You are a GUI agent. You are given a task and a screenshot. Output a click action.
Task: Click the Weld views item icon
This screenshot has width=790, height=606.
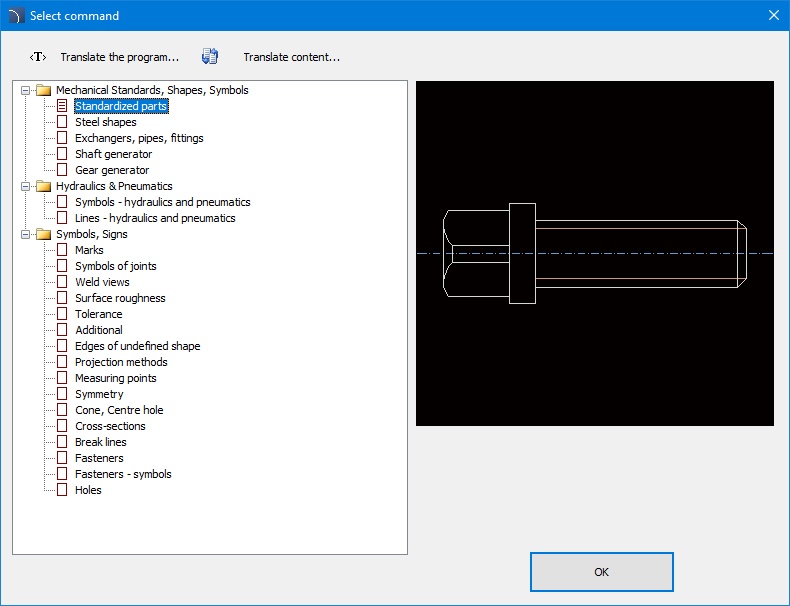[62, 282]
